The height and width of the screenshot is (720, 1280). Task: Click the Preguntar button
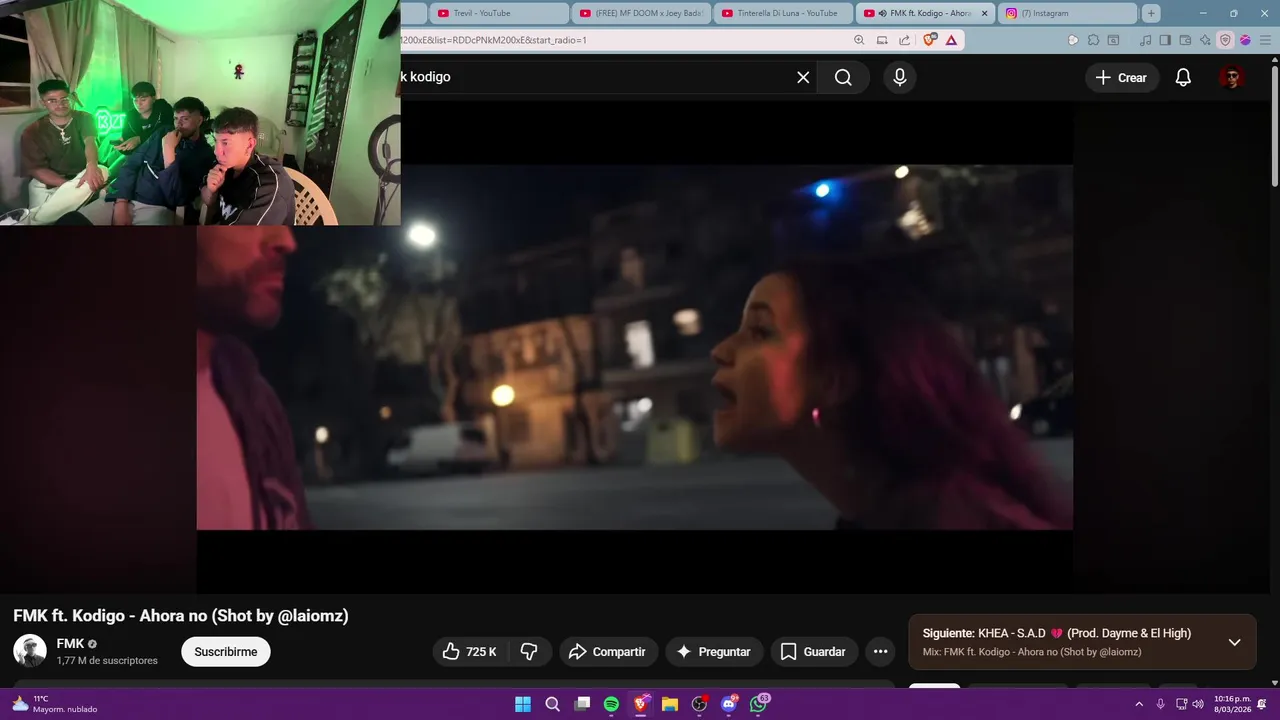point(714,652)
